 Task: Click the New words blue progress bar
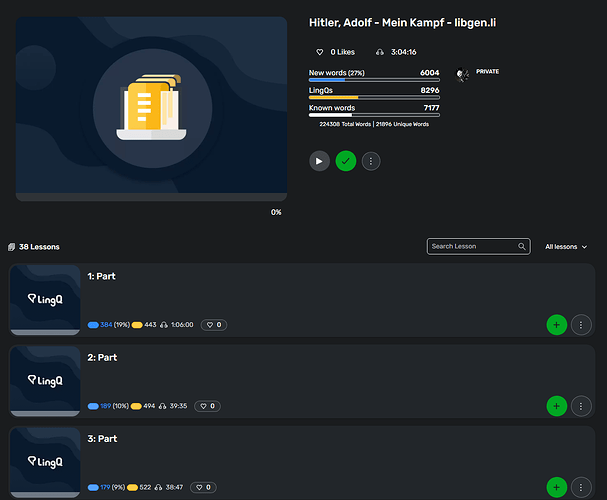point(374,80)
